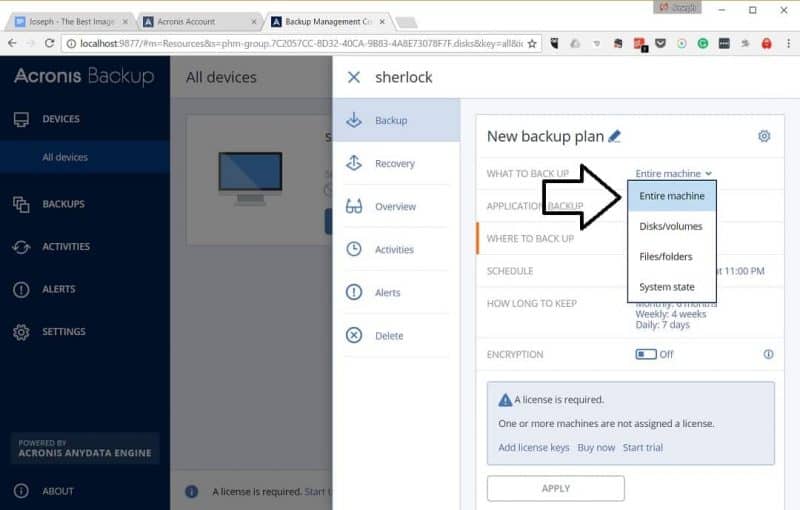
Task: Close the Backup Management browser tab
Action: 382,22
